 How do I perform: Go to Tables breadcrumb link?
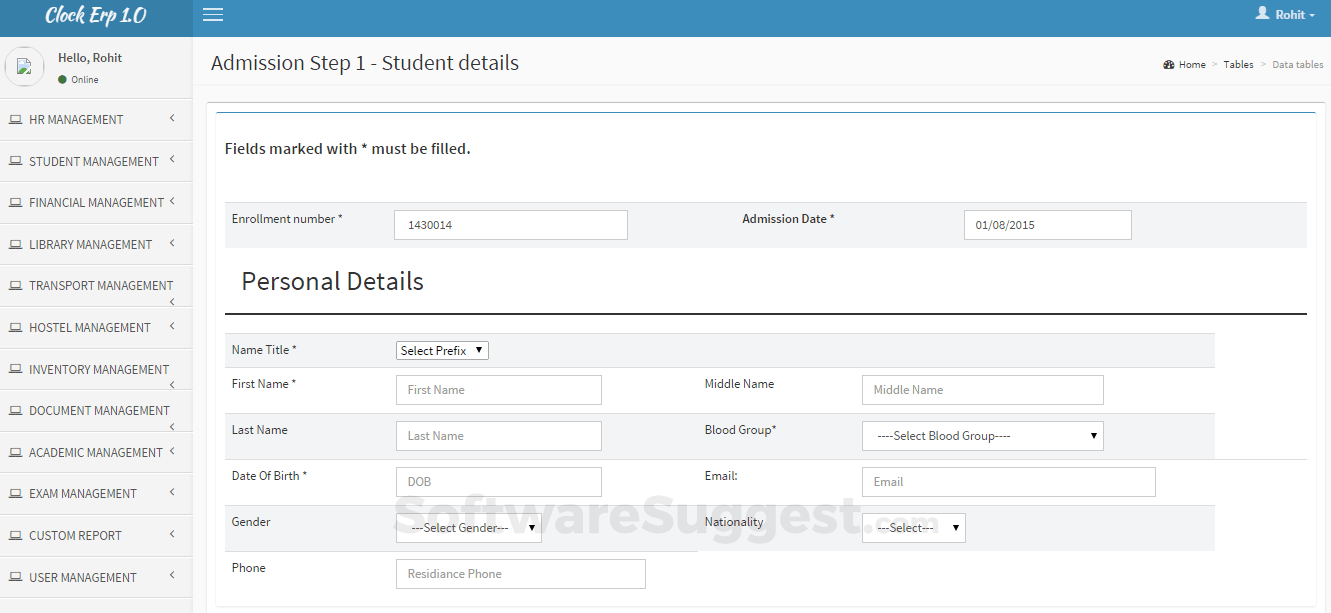click(1238, 65)
